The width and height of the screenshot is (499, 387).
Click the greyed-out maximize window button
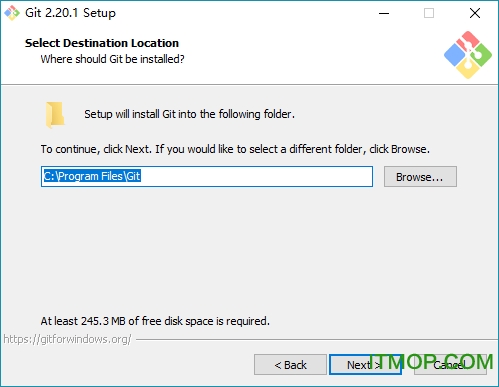pyautogui.click(x=429, y=13)
